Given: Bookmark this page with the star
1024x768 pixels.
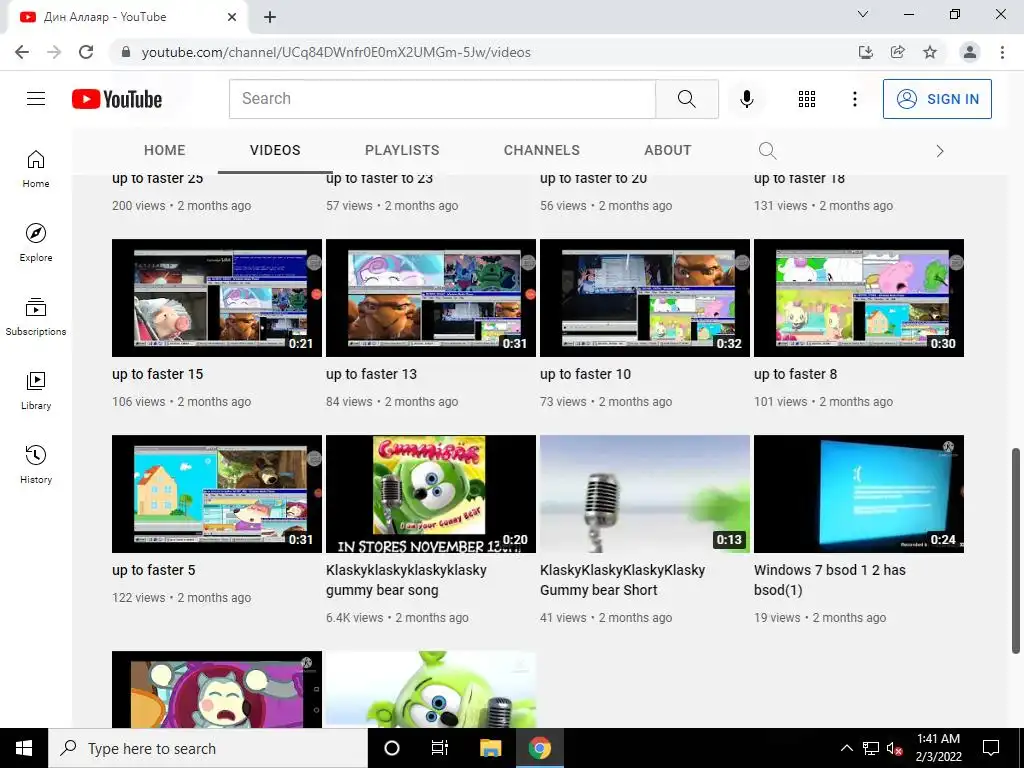Looking at the screenshot, I should 930,52.
